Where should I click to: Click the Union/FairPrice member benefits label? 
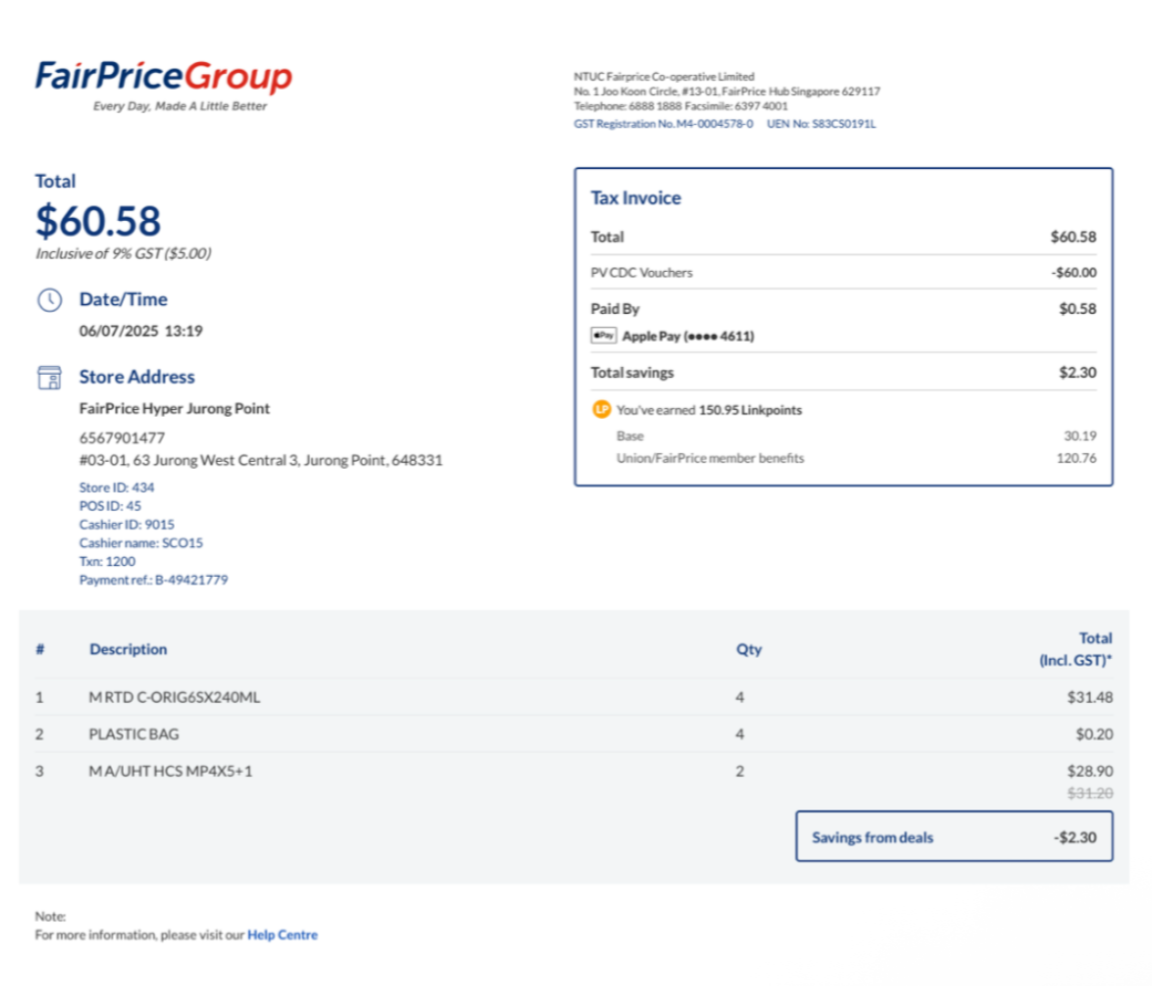pos(710,458)
